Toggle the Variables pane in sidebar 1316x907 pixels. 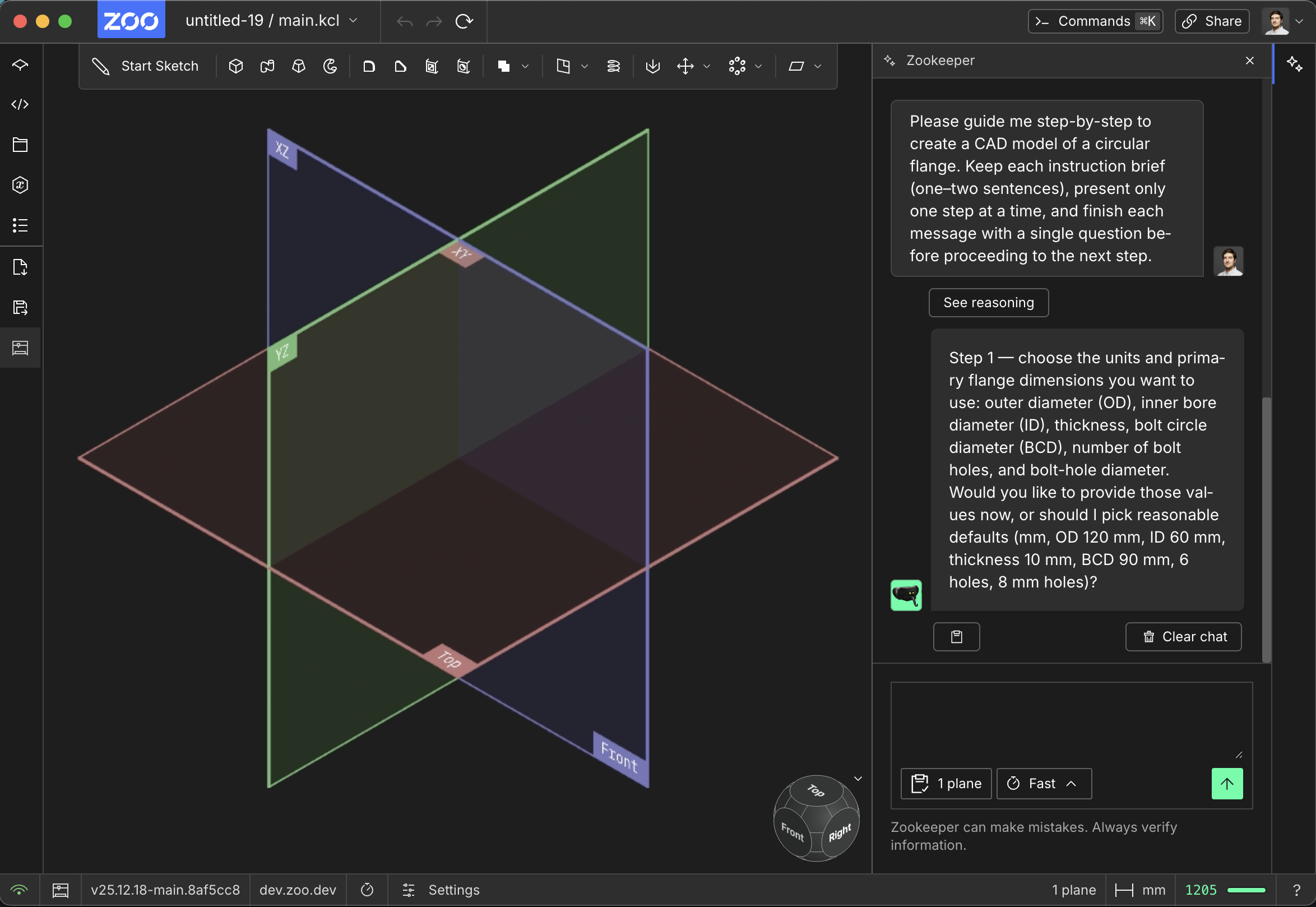tap(20, 185)
